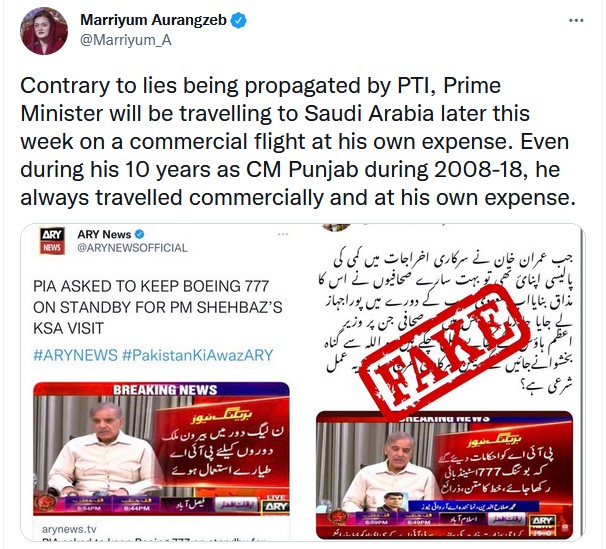
Task: Open the right breaking news video thumbnail
Action: point(444,475)
